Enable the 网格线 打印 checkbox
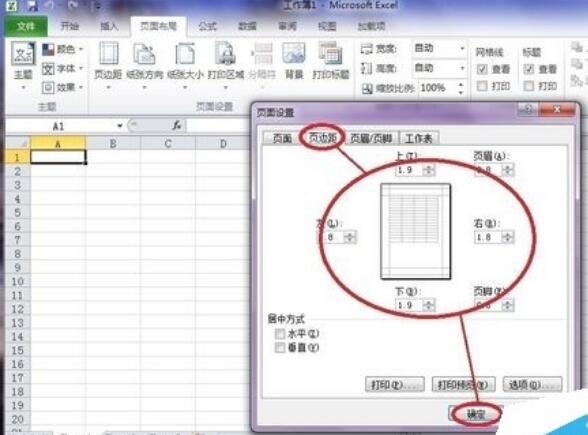Screen dimensions: 588x435 pos(482,86)
